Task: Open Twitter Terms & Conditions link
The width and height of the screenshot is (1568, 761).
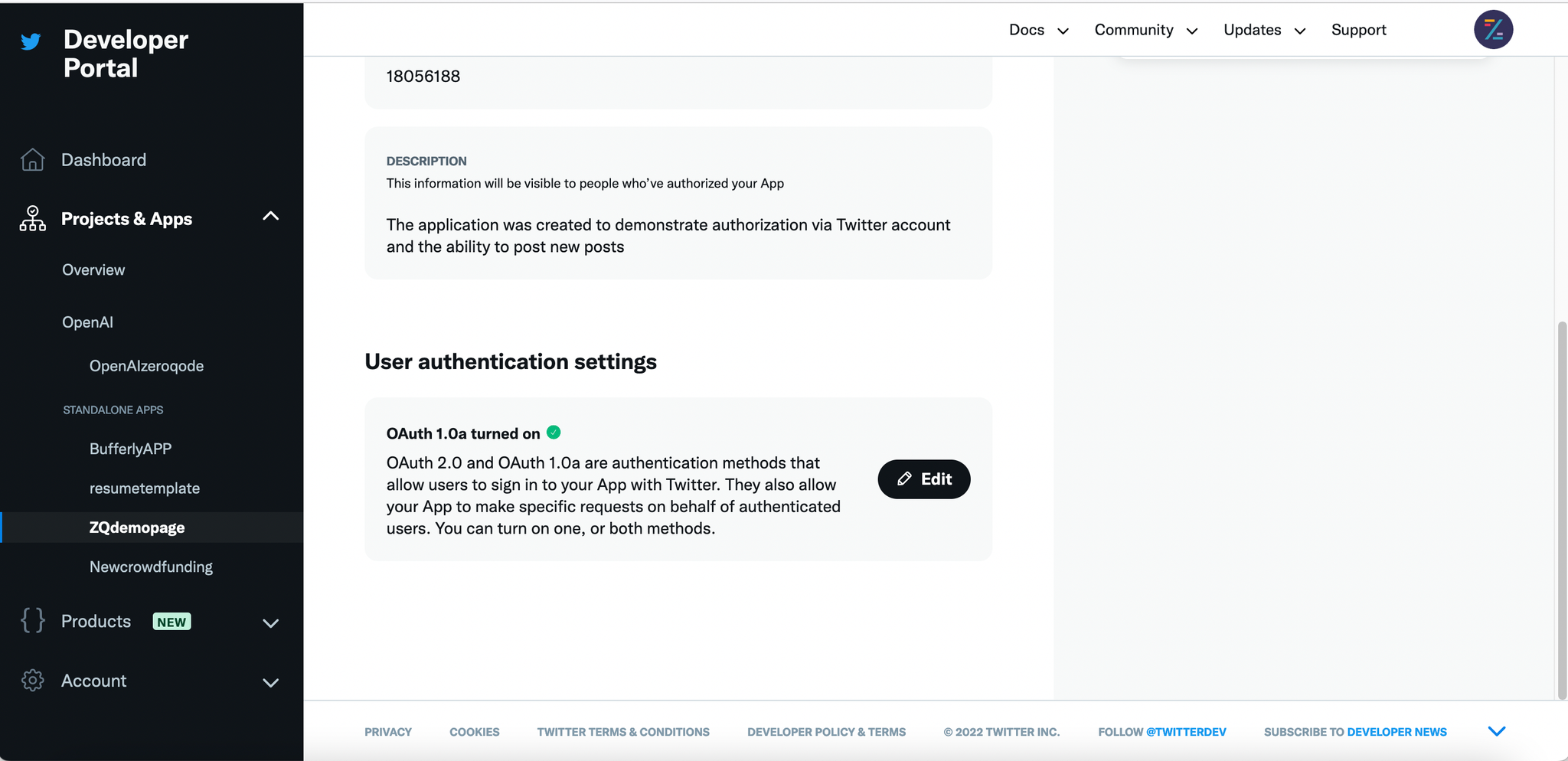Action: 623,732
